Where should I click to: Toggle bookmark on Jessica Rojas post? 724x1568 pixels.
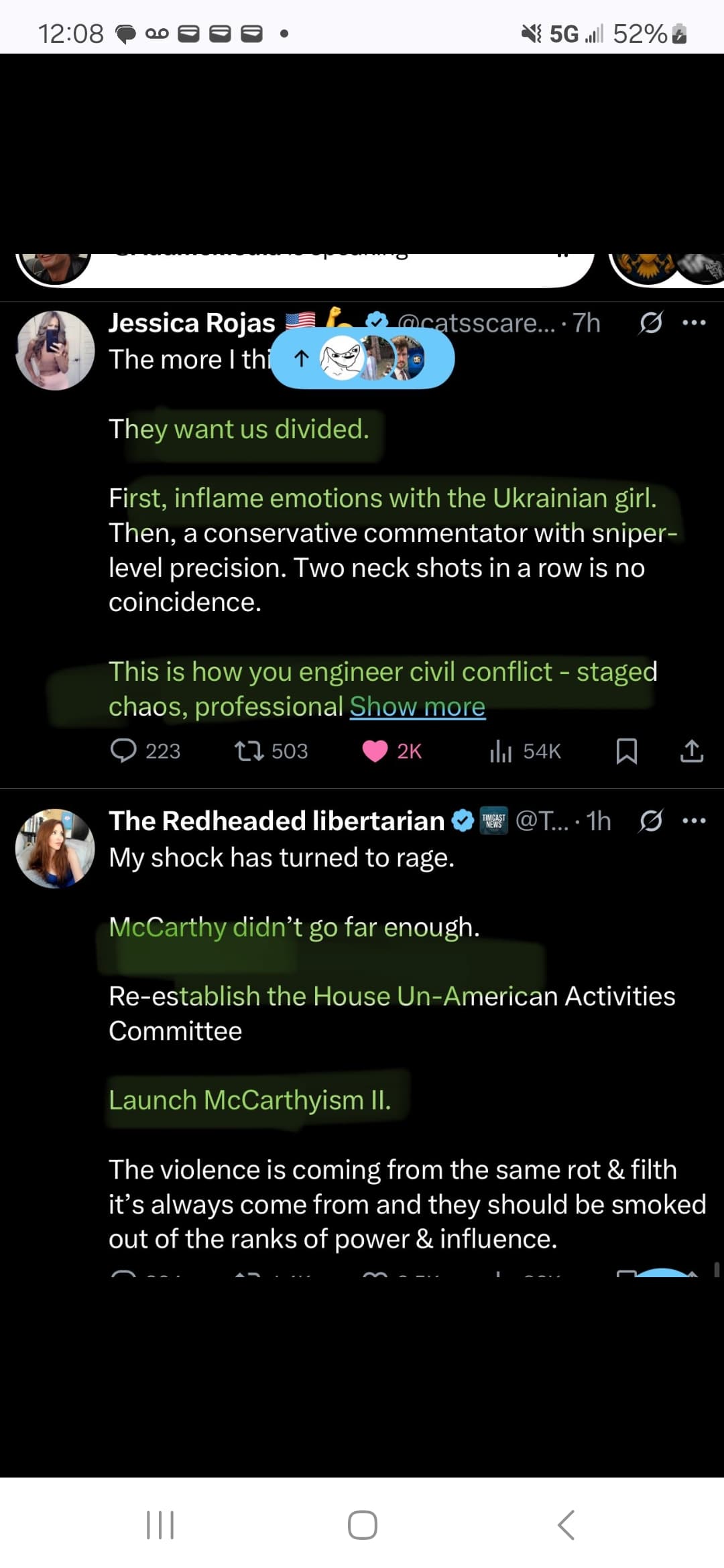(x=626, y=751)
